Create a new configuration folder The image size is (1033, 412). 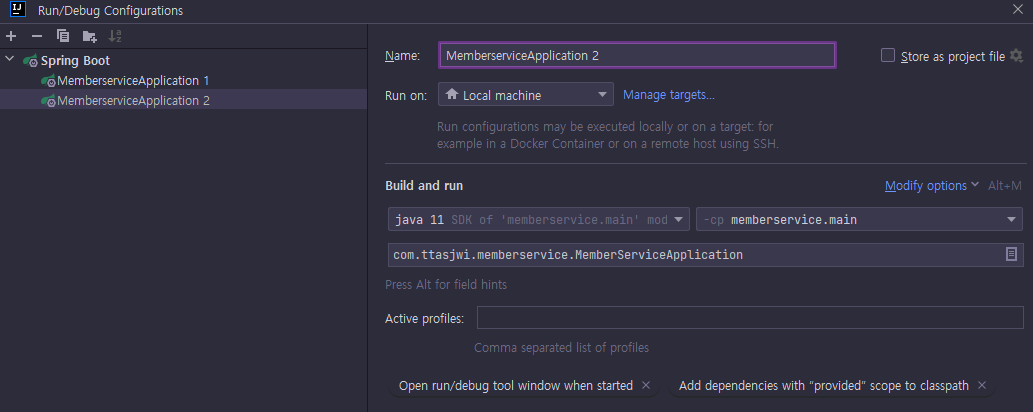(90, 36)
